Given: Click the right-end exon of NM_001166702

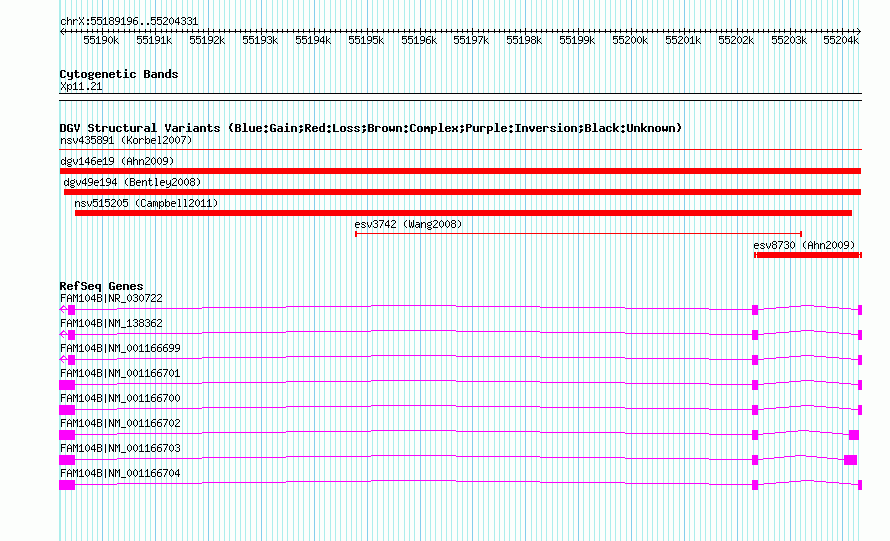Looking at the screenshot, I should (x=854, y=435).
